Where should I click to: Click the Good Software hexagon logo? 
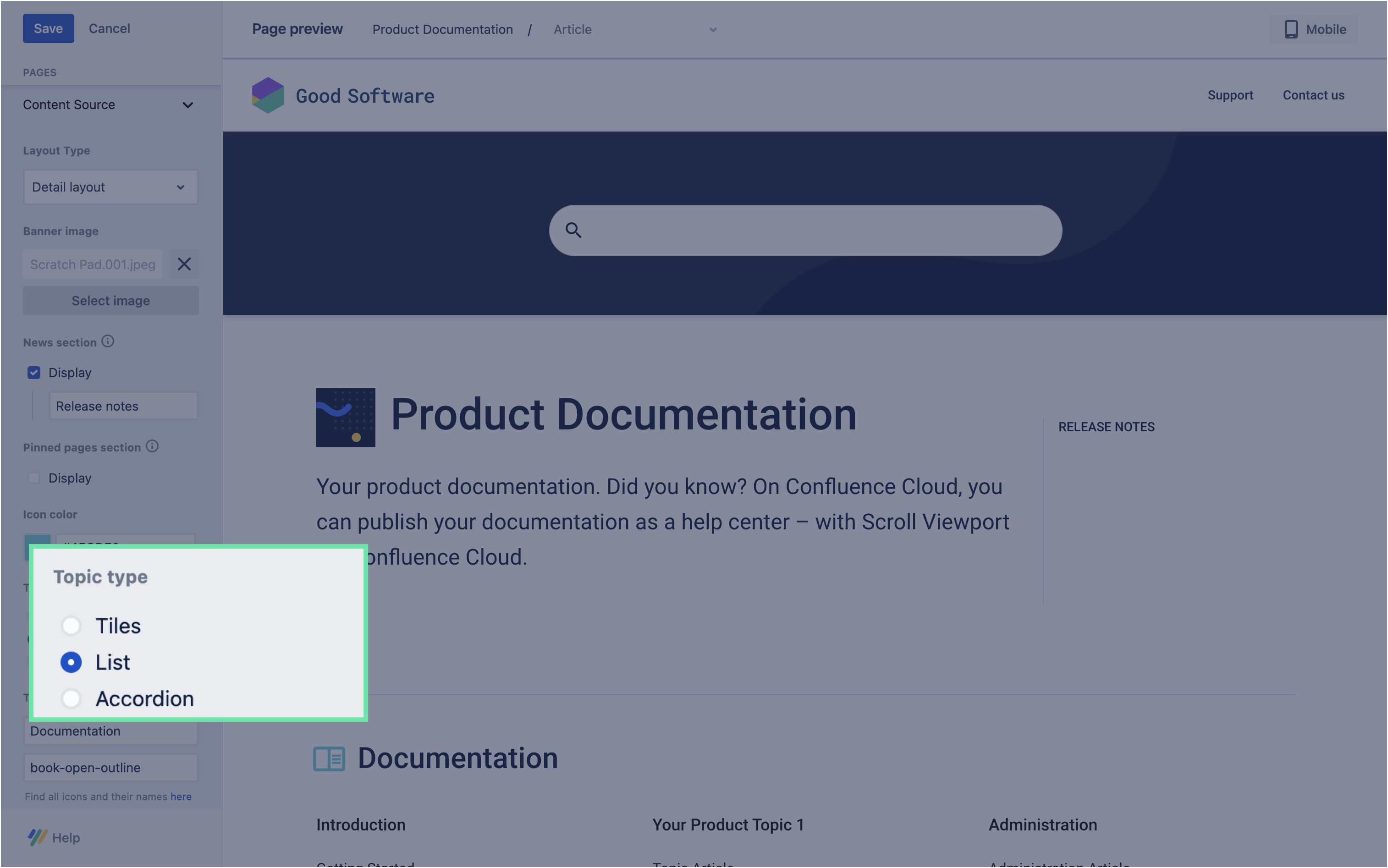pos(268,95)
